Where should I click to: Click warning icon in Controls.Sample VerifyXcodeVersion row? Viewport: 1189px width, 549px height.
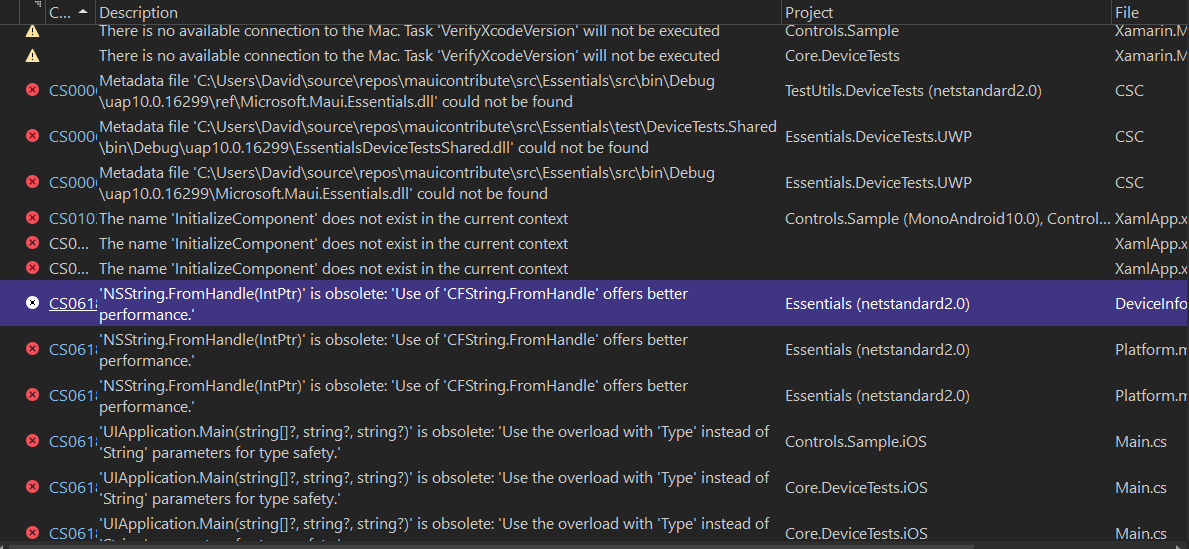(x=32, y=31)
